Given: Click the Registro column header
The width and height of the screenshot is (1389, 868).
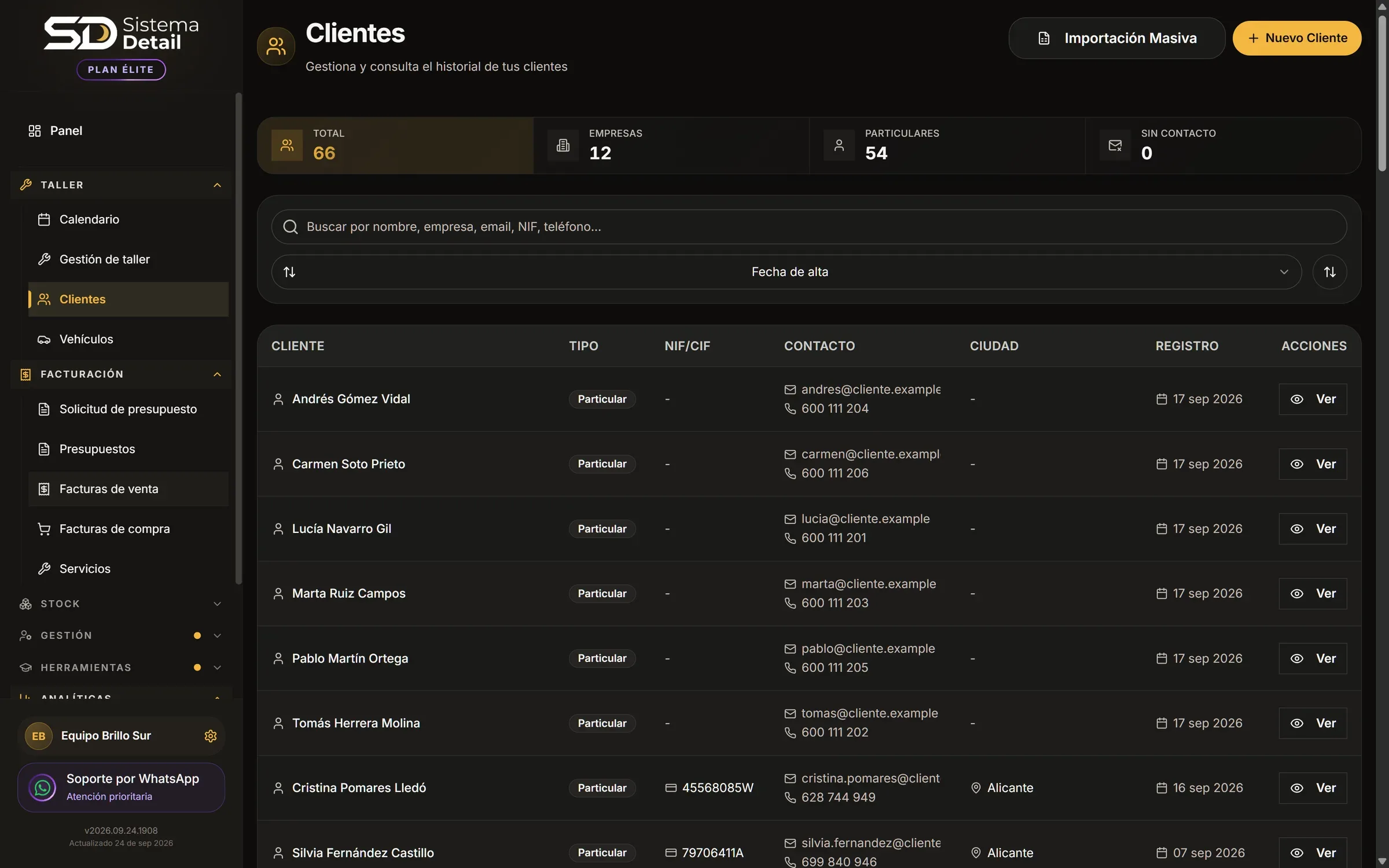Looking at the screenshot, I should (1187, 346).
